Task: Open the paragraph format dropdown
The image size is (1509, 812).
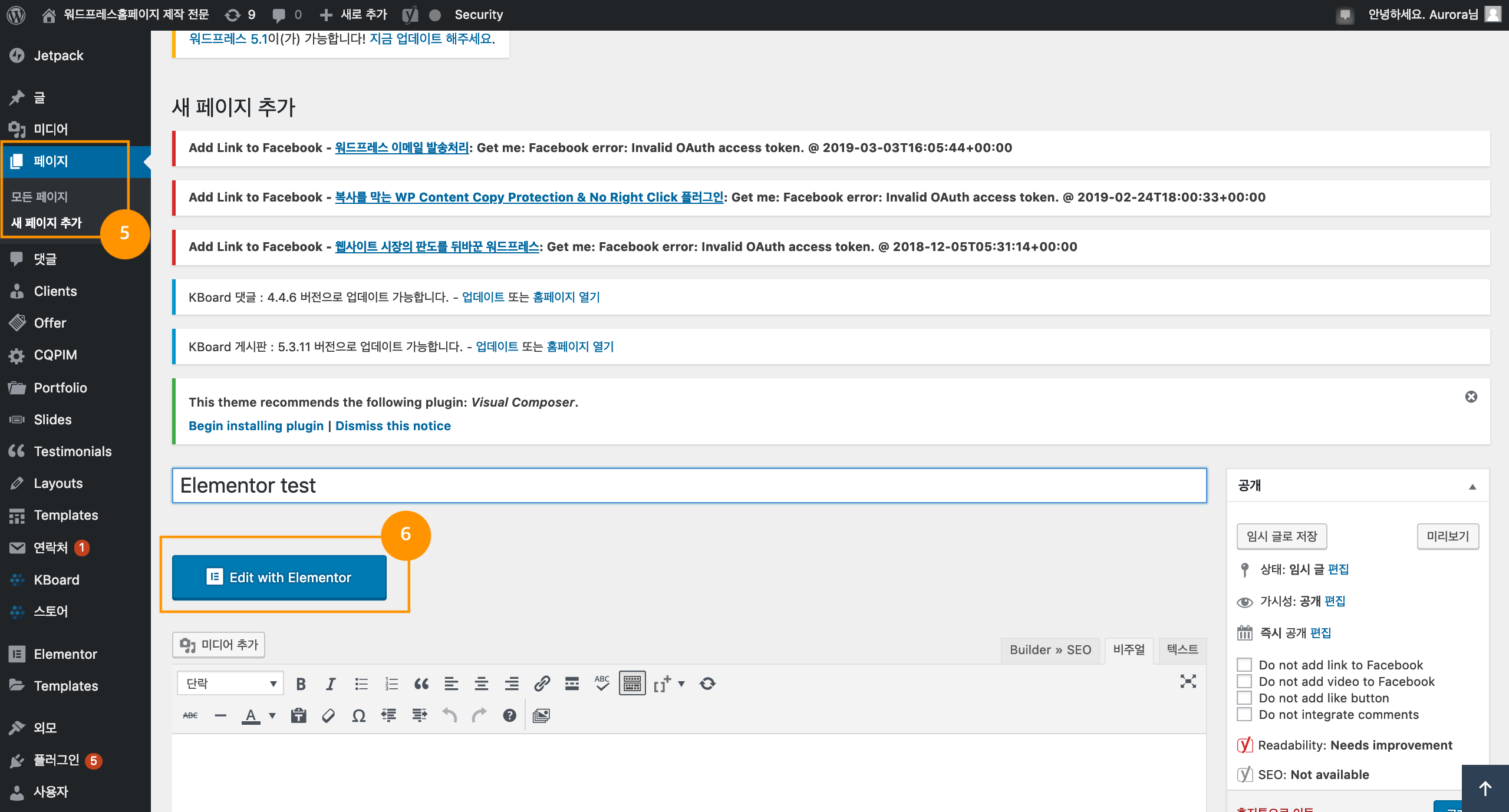Action: 230,684
